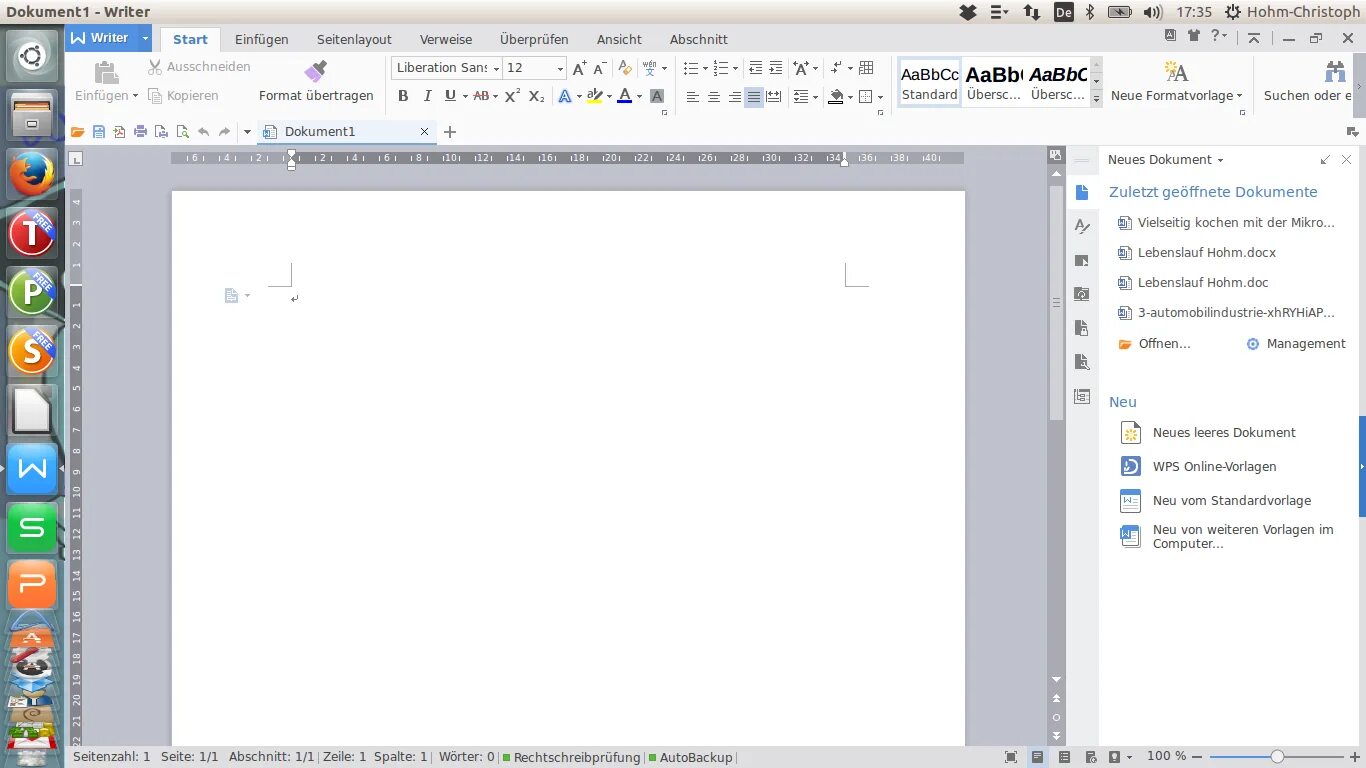This screenshot has width=1366, height=768.
Task: Expand the line spacing dropdown
Action: click(815, 97)
